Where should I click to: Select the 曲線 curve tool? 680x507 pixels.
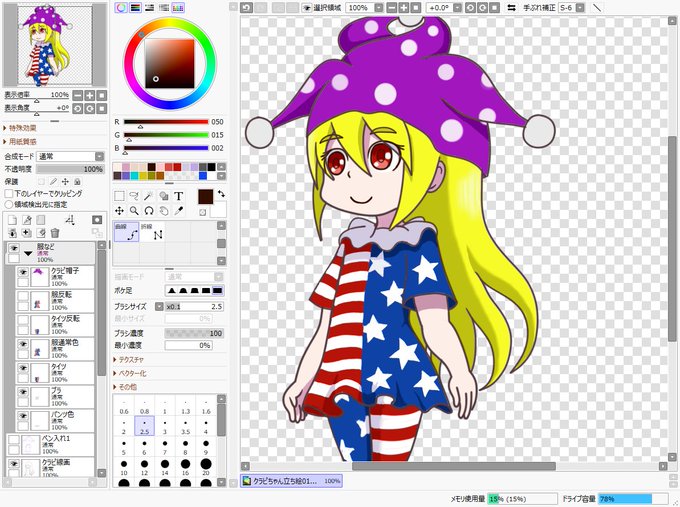[126, 232]
